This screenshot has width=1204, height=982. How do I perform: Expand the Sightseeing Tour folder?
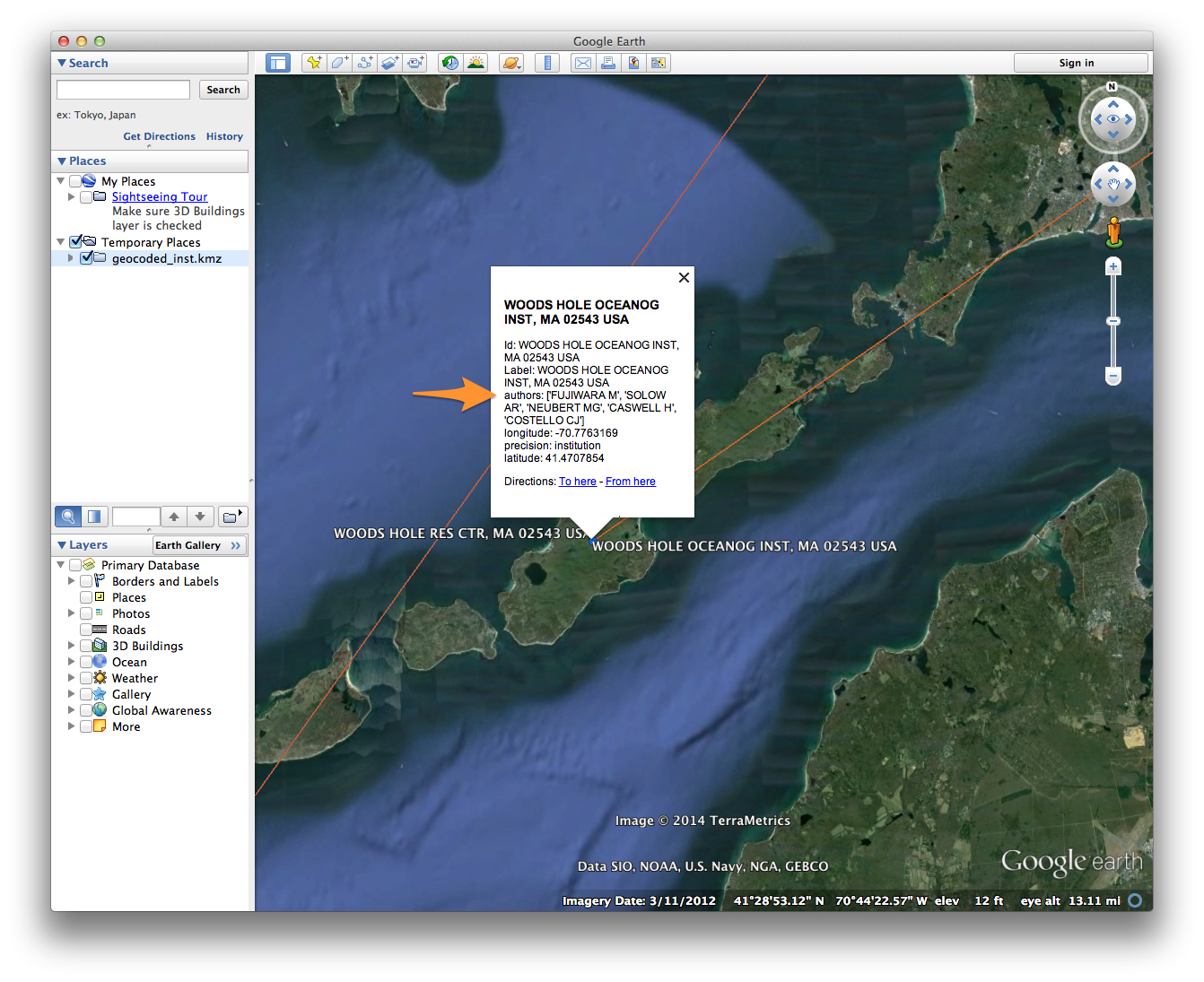(72, 197)
